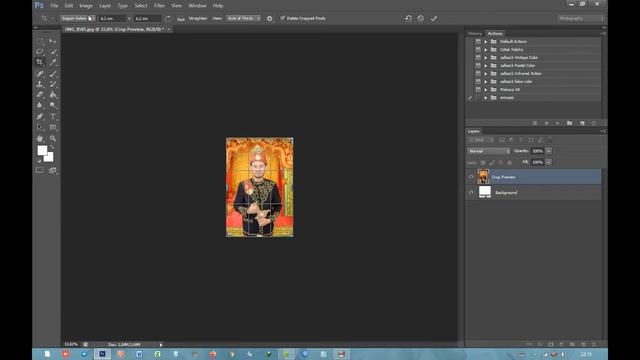The height and width of the screenshot is (360, 640).
Task: Select the Move tool
Action: [53, 41]
